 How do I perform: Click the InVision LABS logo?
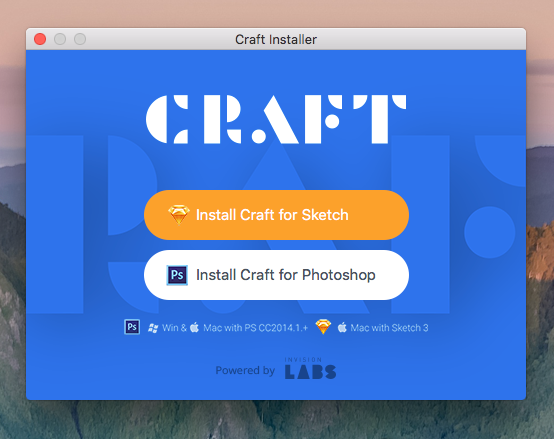pos(310,368)
